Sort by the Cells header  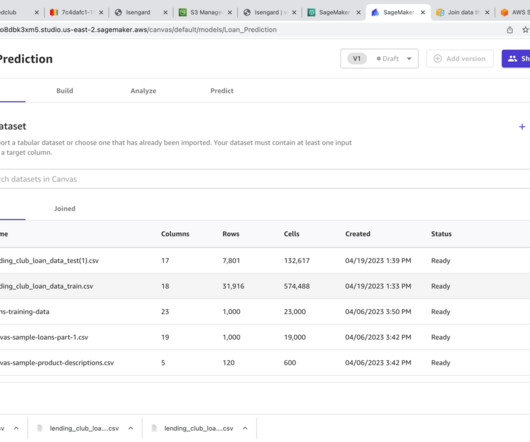click(x=291, y=234)
